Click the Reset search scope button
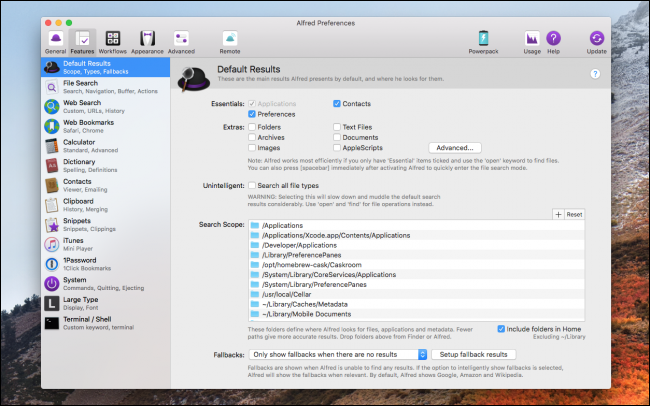Screen dimensions: 650x406 (x=574, y=214)
